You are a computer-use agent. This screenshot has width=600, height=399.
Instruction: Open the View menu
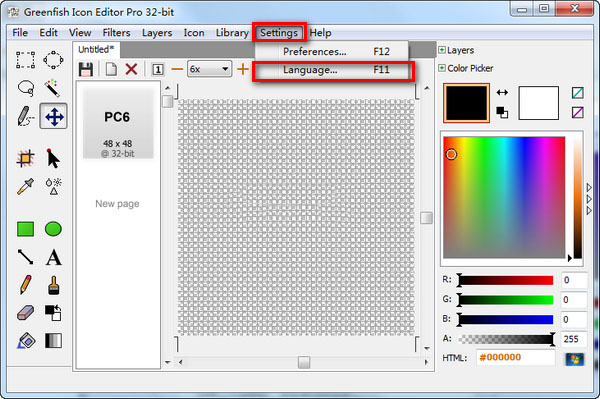[x=80, y=33]
